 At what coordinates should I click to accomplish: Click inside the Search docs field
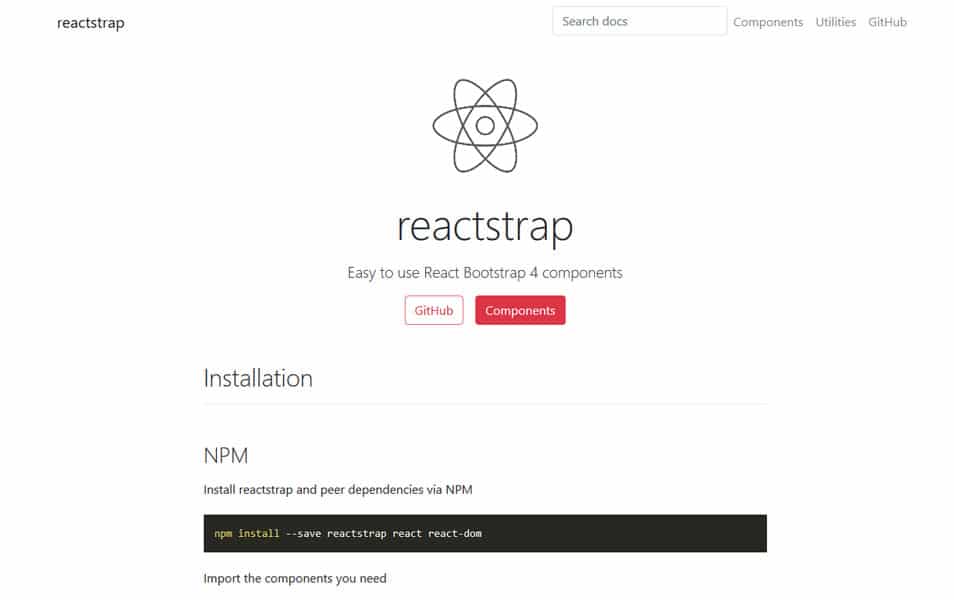click(639, 20)
